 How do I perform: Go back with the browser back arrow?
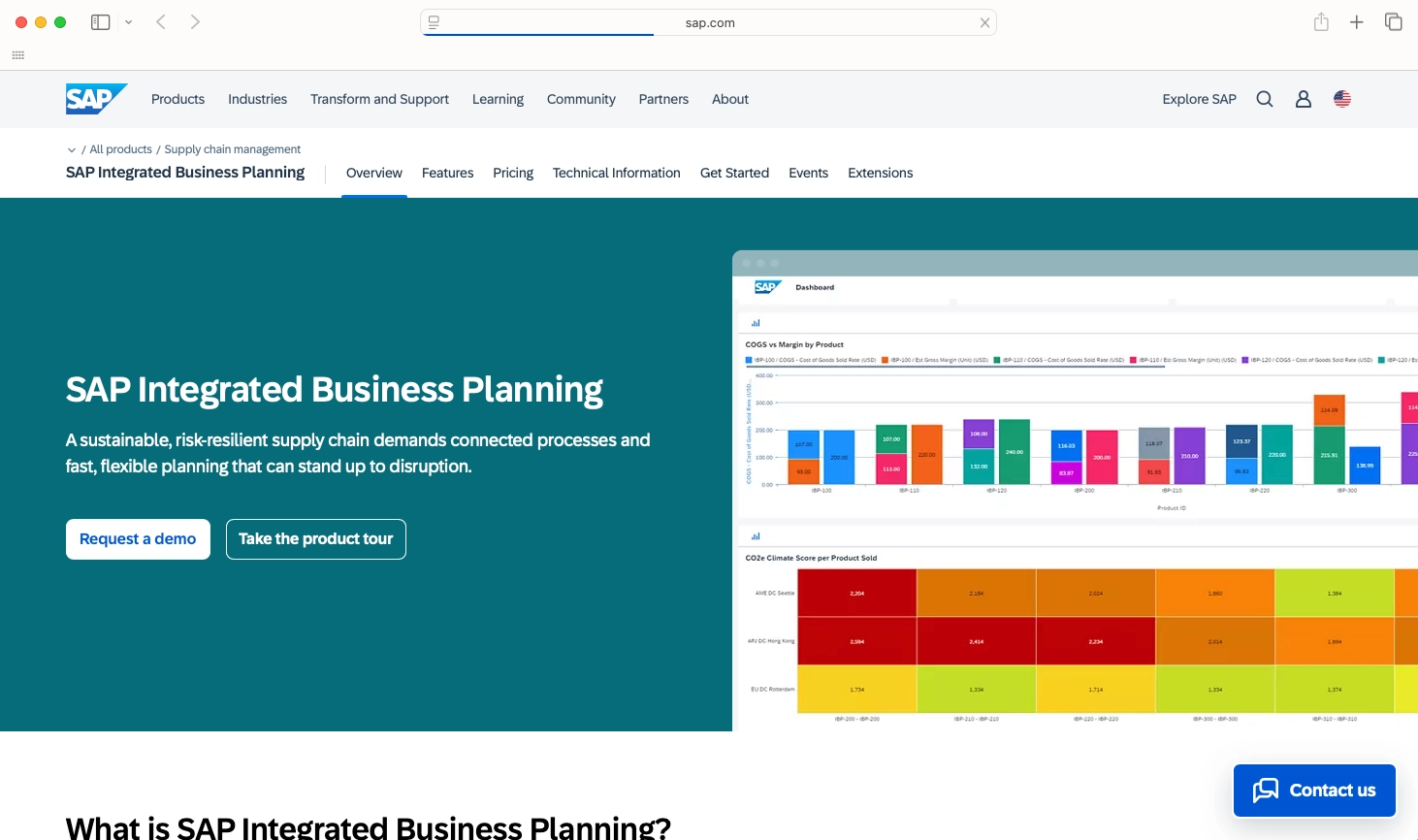[161, 22]
